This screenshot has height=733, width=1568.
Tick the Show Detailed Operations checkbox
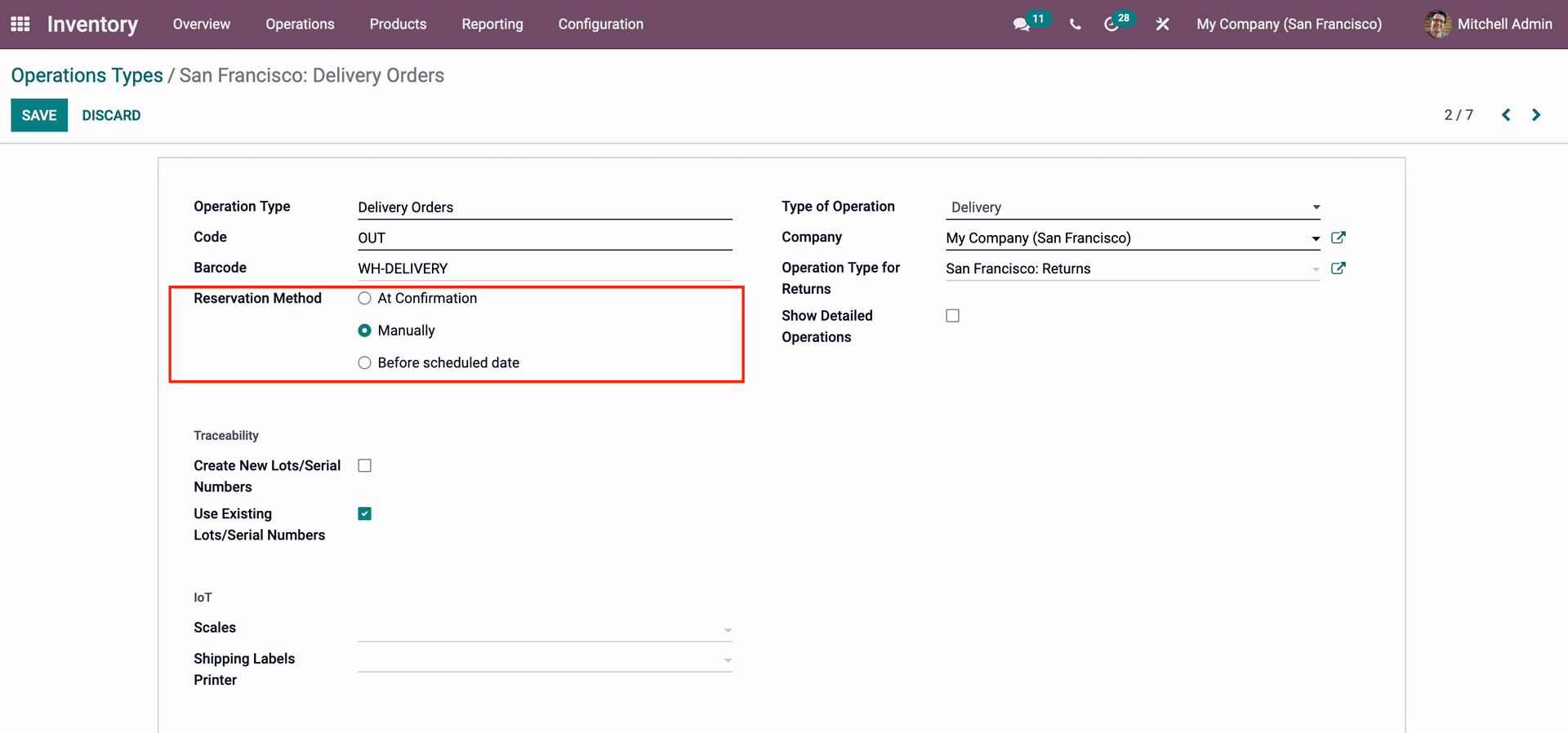tap(952, 316)
